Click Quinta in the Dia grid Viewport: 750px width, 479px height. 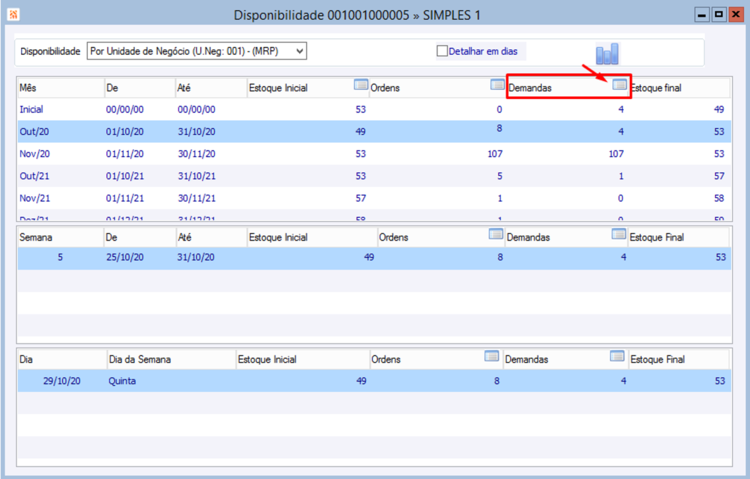122,381
